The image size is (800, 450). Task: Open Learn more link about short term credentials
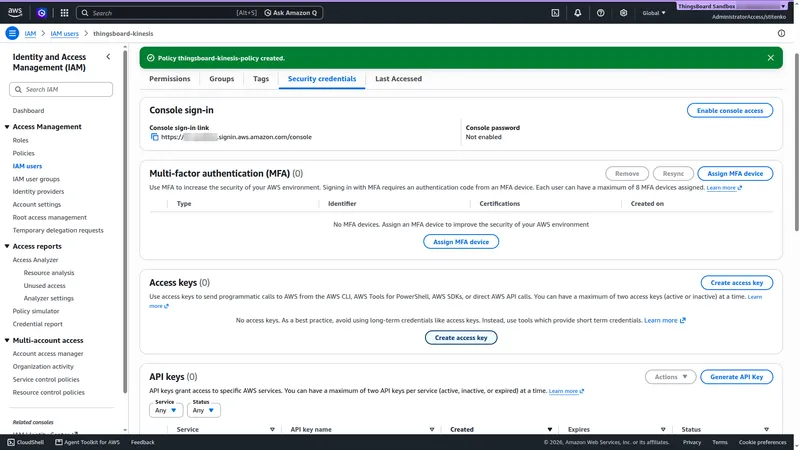click(665, 320)
